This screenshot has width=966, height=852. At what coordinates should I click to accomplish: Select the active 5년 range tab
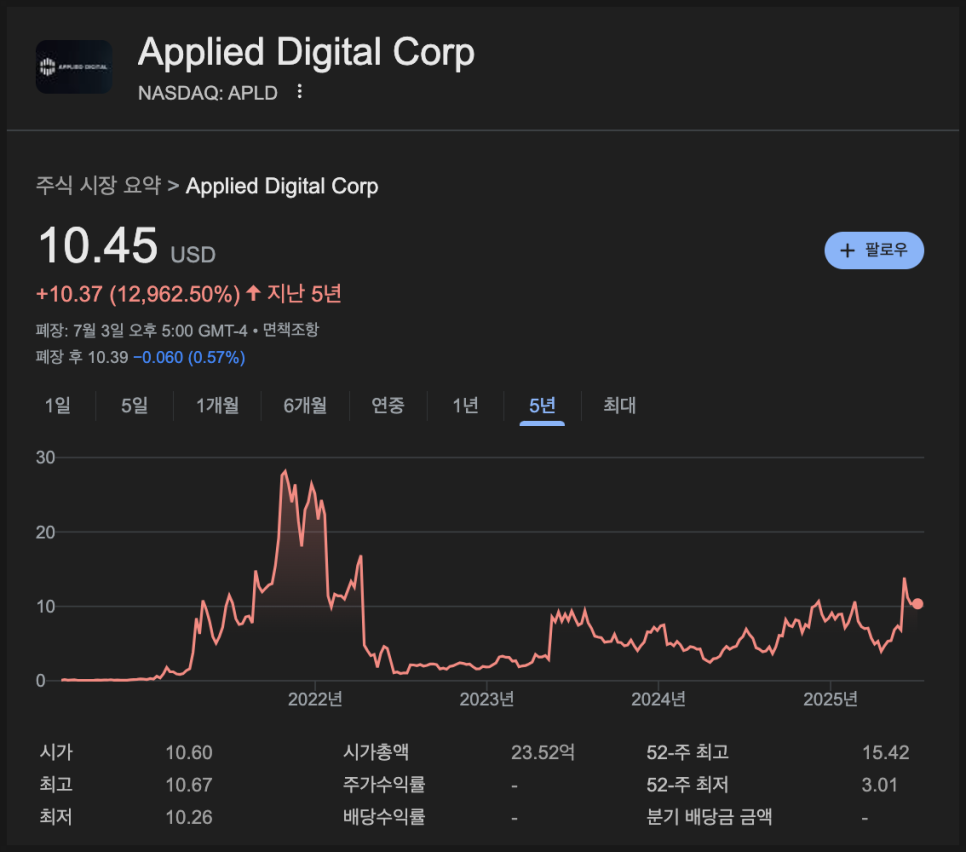point(542,405)
